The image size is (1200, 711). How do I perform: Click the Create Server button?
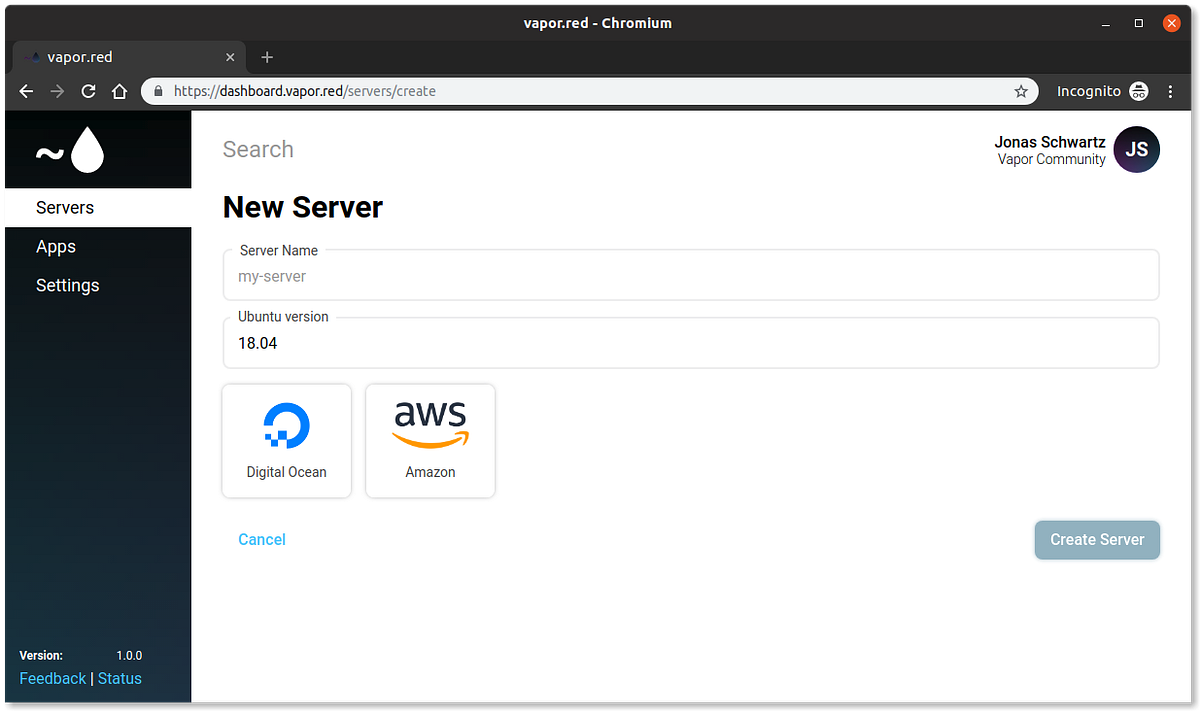(1097, 540)
